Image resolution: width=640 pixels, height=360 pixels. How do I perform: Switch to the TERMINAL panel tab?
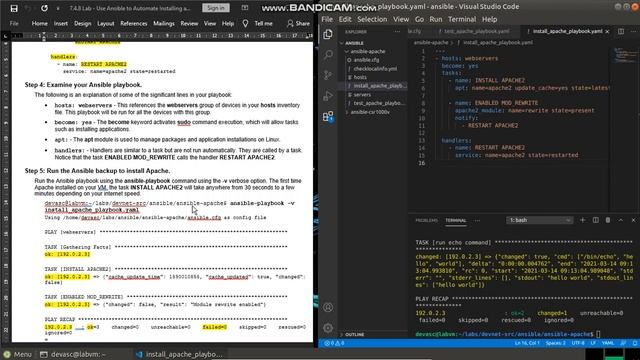(456, 220)
